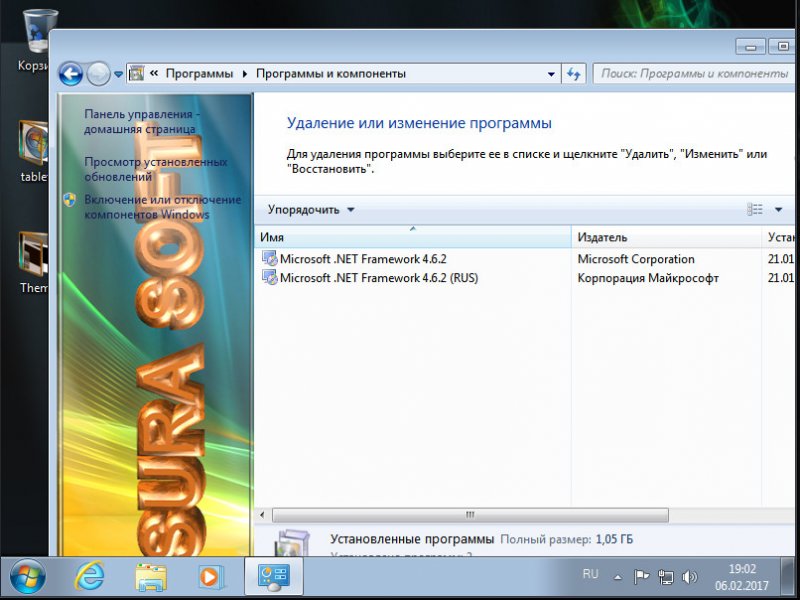Refresh the Programs and Features view

tap(573, 74)
